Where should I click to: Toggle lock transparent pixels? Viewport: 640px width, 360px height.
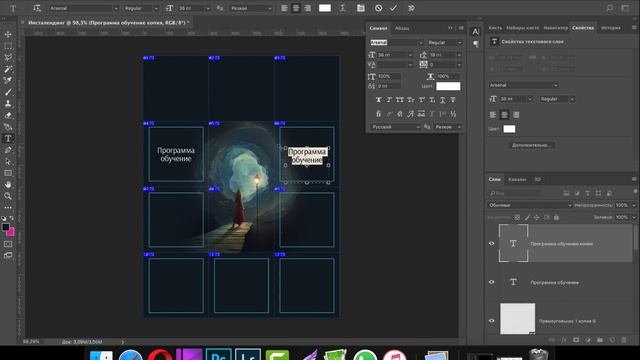[x=517, y=217]
